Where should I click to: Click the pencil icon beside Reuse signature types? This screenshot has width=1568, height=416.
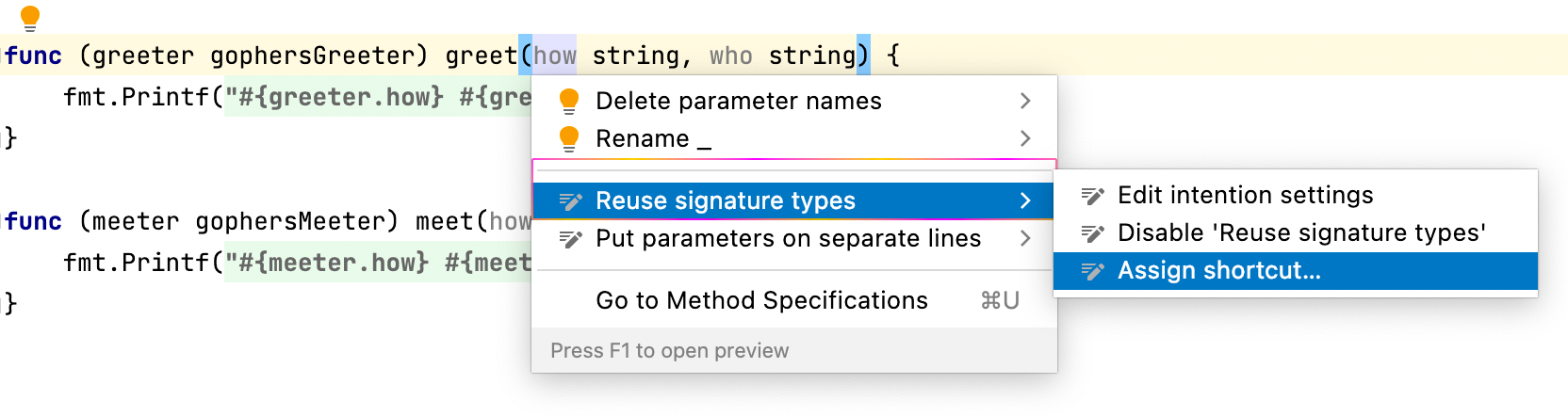[570, 200]
